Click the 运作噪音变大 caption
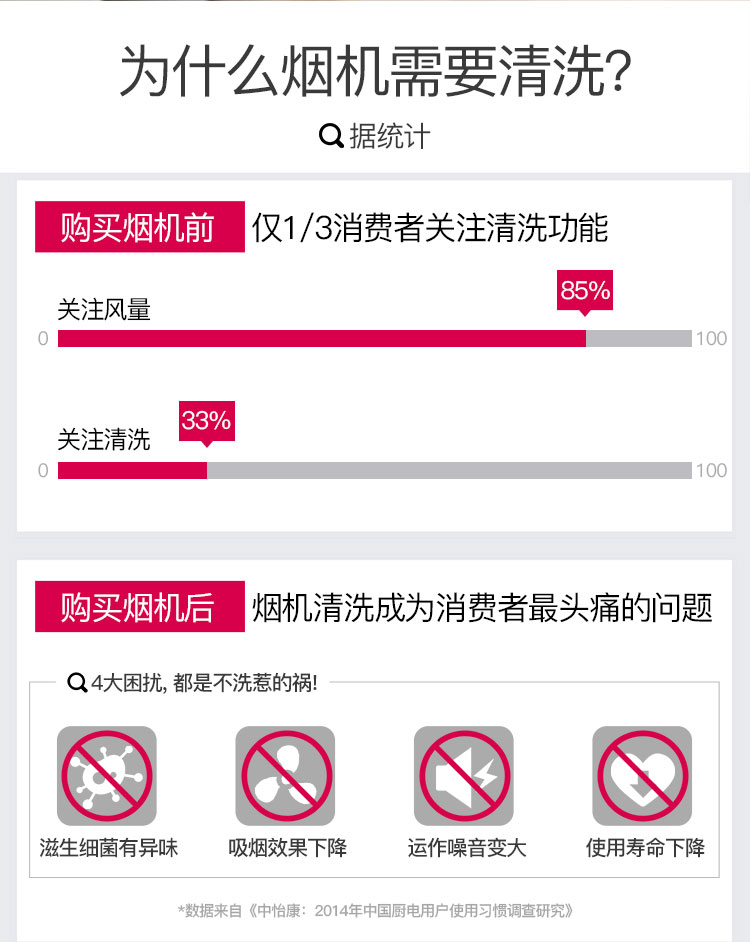 (466, 848)
